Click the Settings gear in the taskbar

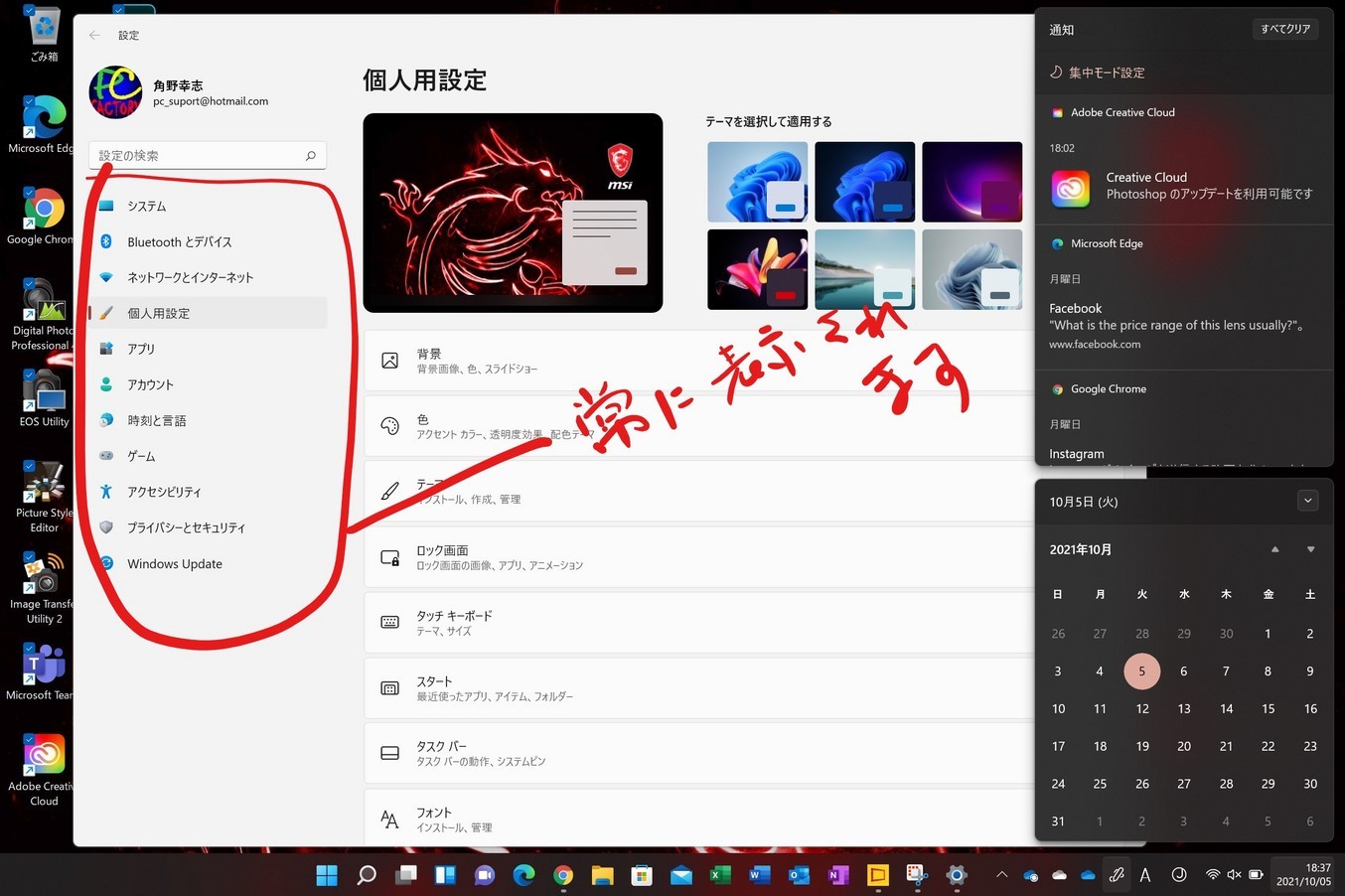(957, 875)
